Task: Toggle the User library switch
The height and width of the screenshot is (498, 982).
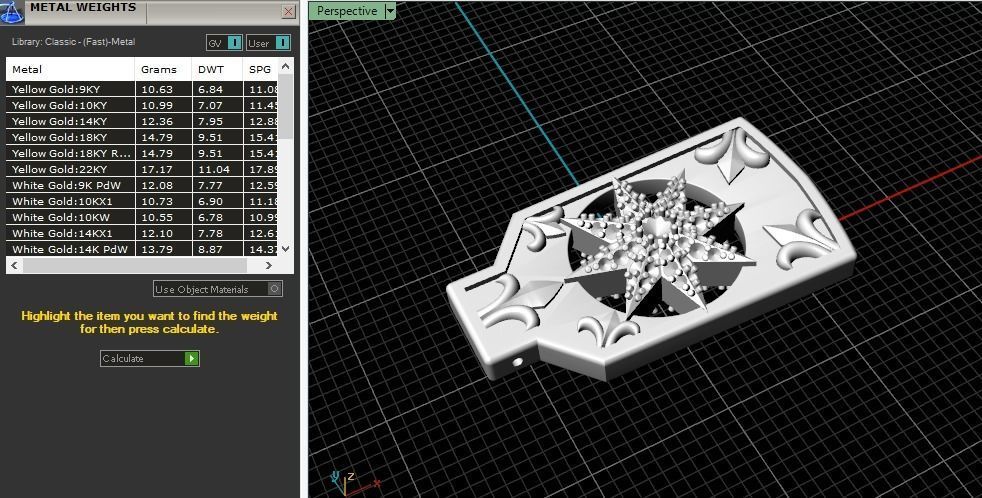Action: (x=268, y=43)
